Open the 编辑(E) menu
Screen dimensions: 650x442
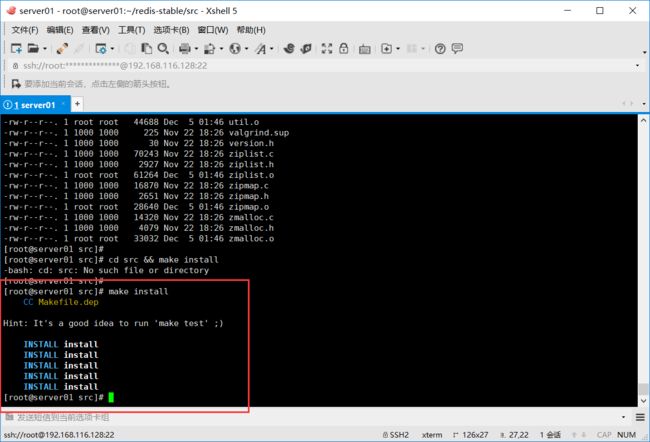click(60, 30)
